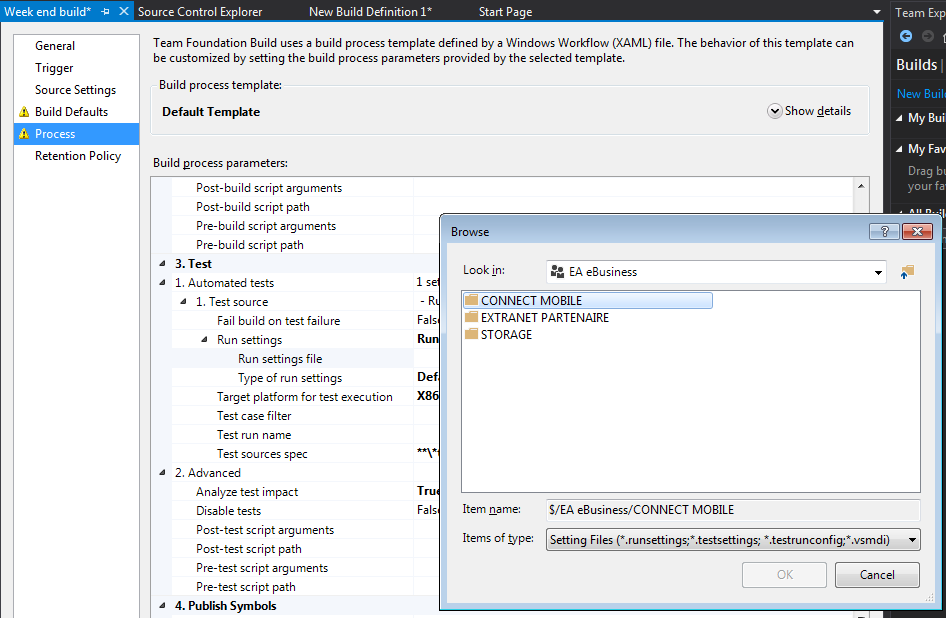Image resolution: width=946 pixels, height=618 pixels.
Task: Click the OK button in Browse
Action: click(x=784, y=575)
